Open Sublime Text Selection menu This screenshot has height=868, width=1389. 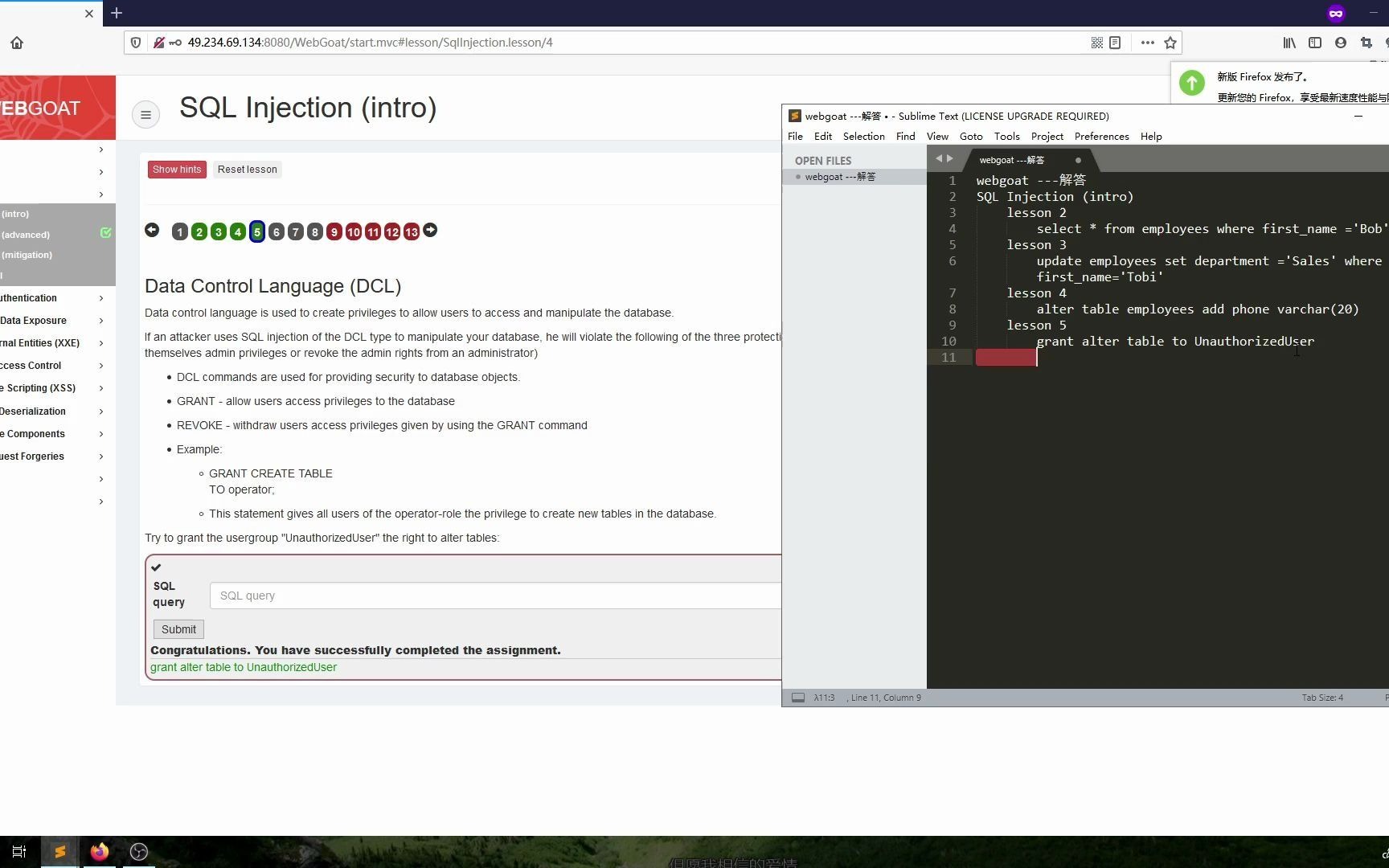pos(864,137)
